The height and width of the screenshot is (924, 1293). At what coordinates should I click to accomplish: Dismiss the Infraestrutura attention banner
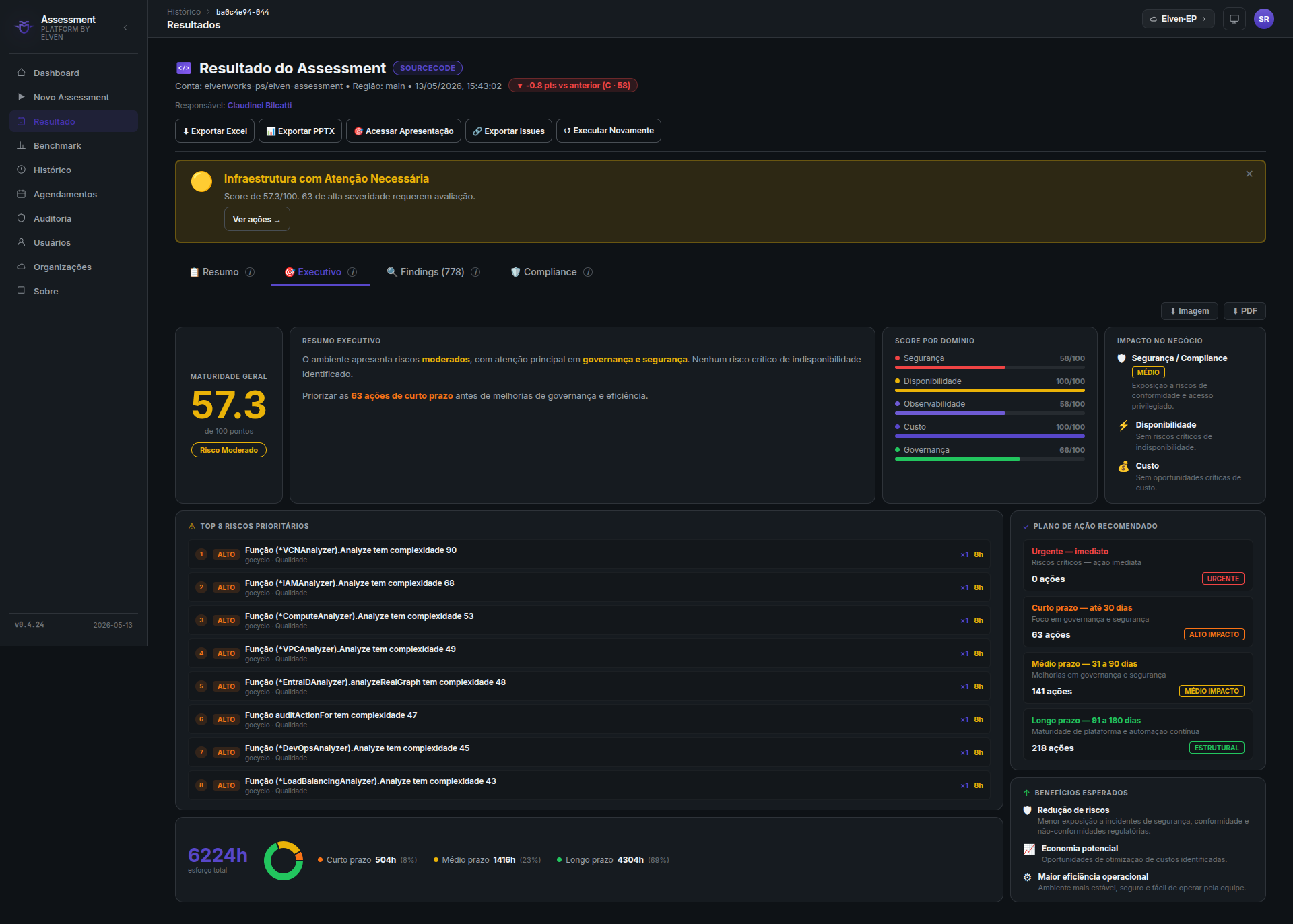(1249, 174)
